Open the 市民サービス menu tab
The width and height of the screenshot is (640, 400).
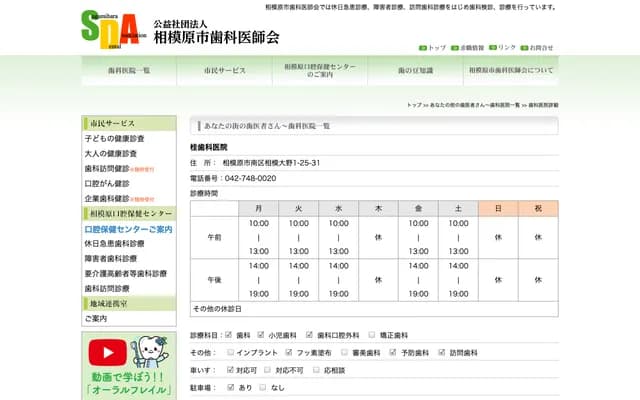tap(225, 71)
